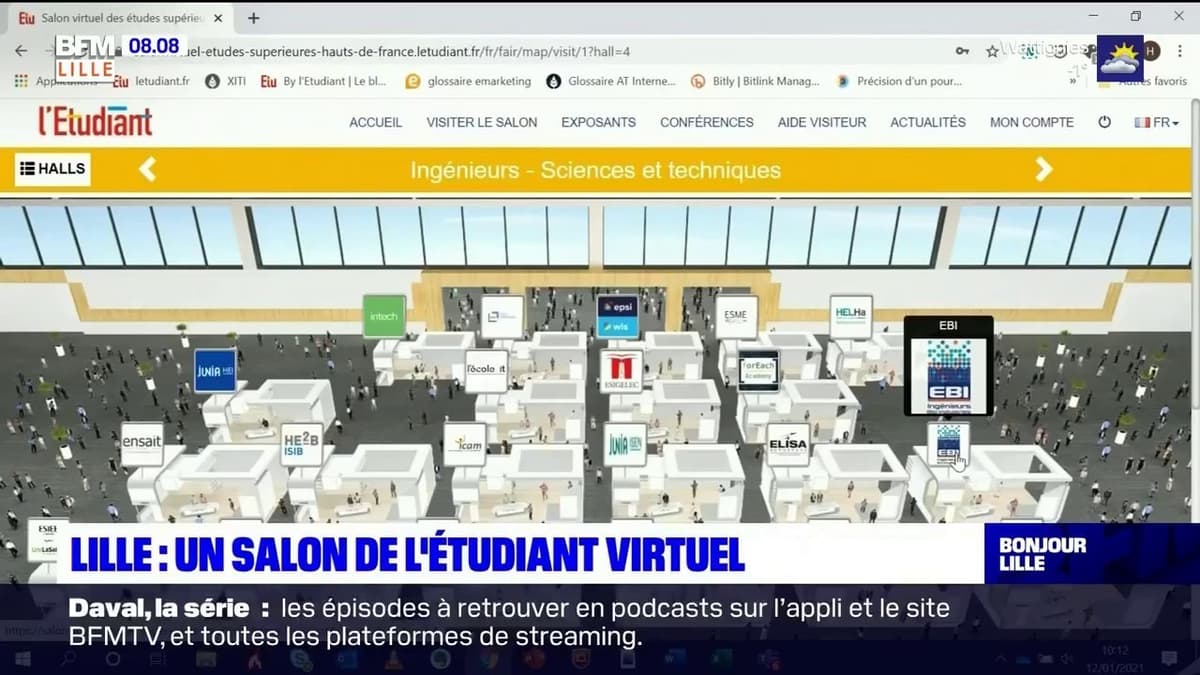Go to previous hall with left arrow
1200x675 pixels.
(147, 169)
